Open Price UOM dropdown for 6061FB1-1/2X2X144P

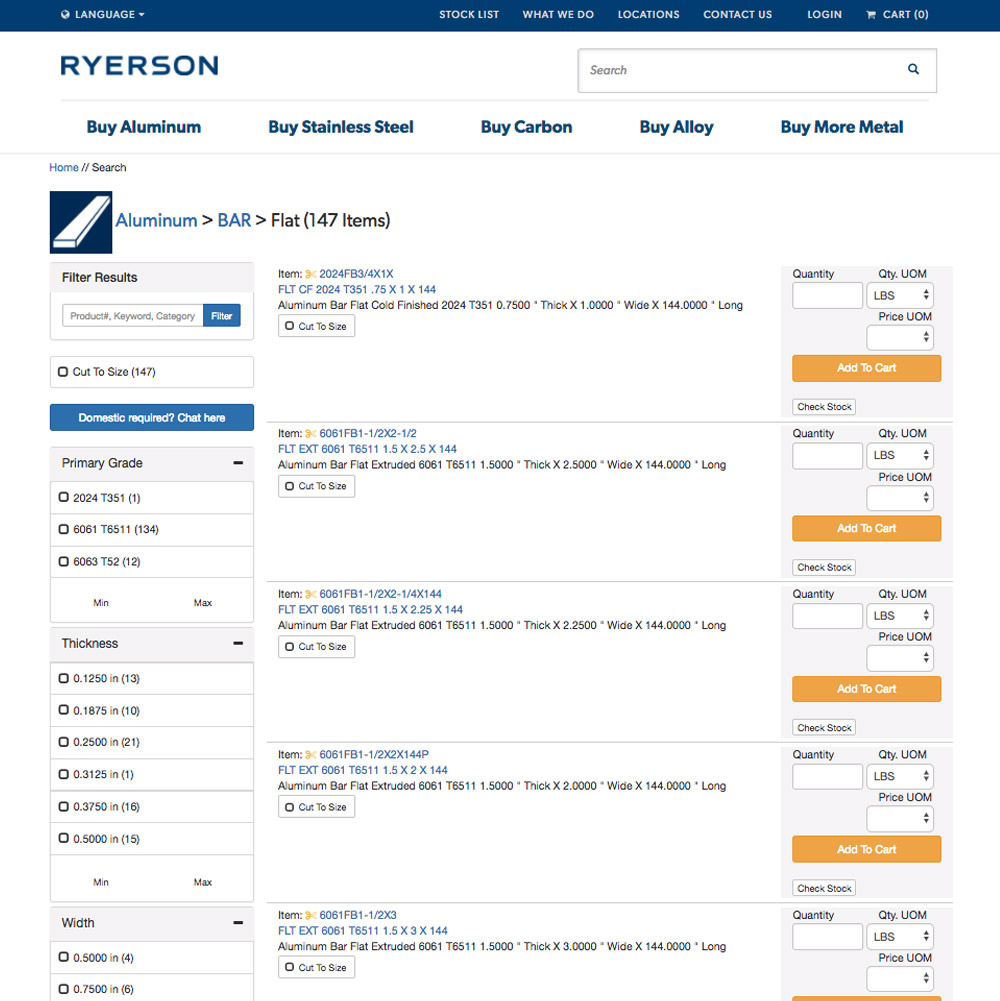[899, 818]
